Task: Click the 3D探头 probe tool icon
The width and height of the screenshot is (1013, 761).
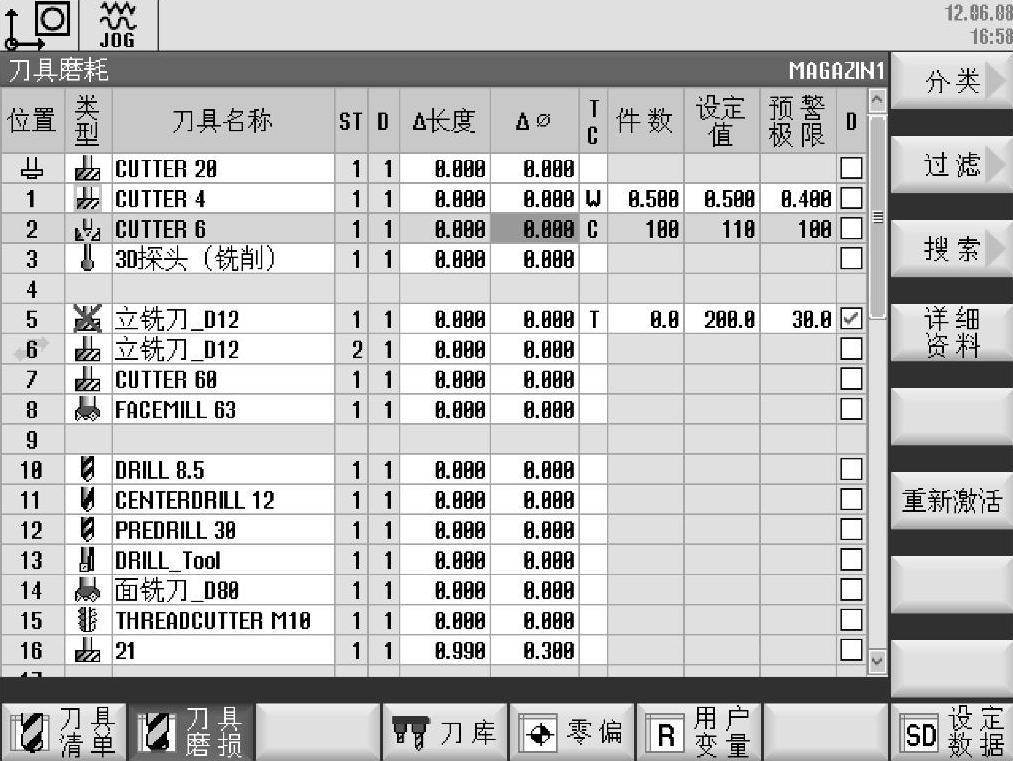Action: 88,259
